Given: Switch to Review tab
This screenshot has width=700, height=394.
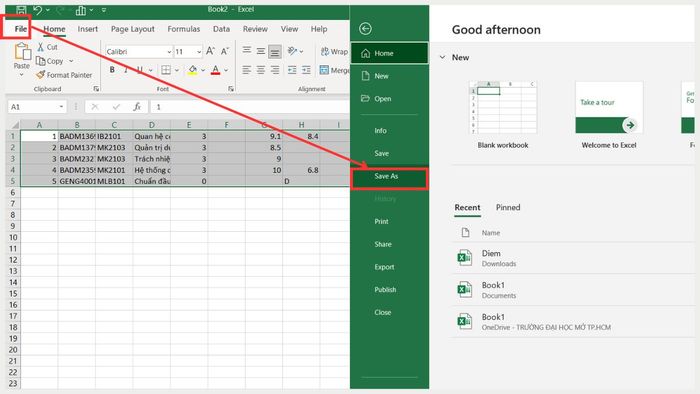Looking at the screenshot, I should pos(255,29).
